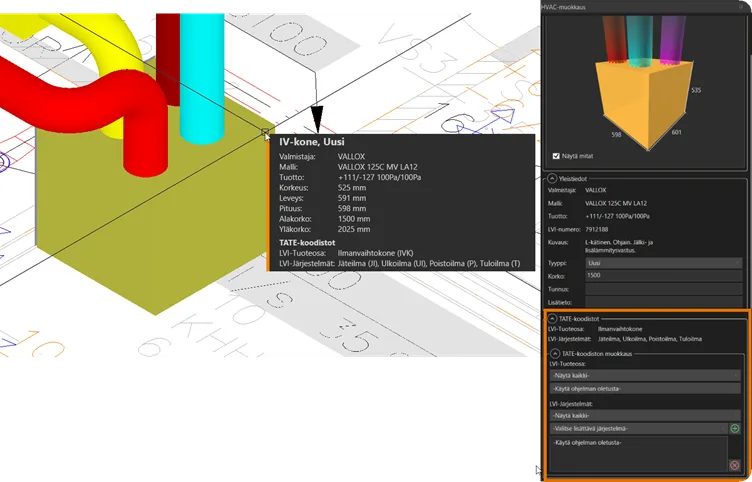Image resolution: width=752 pixels, height=482 pixels.
Task: Click the red remove system icon
Action: 735,464
